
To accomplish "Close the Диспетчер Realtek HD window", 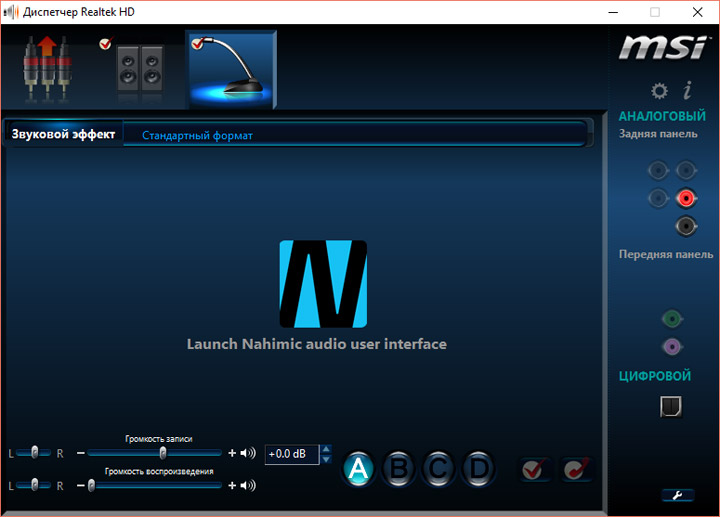I will coord(698,12).
